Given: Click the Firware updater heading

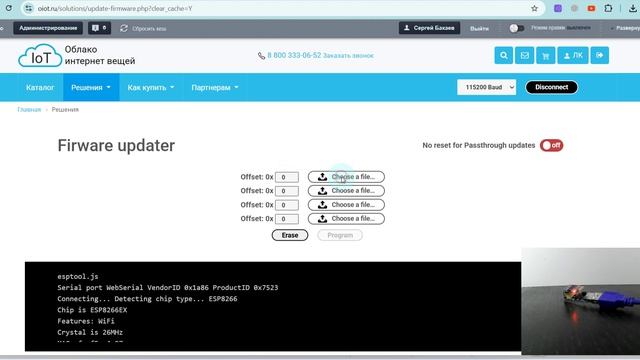Looking at the screenshot, I should (116, 146).
